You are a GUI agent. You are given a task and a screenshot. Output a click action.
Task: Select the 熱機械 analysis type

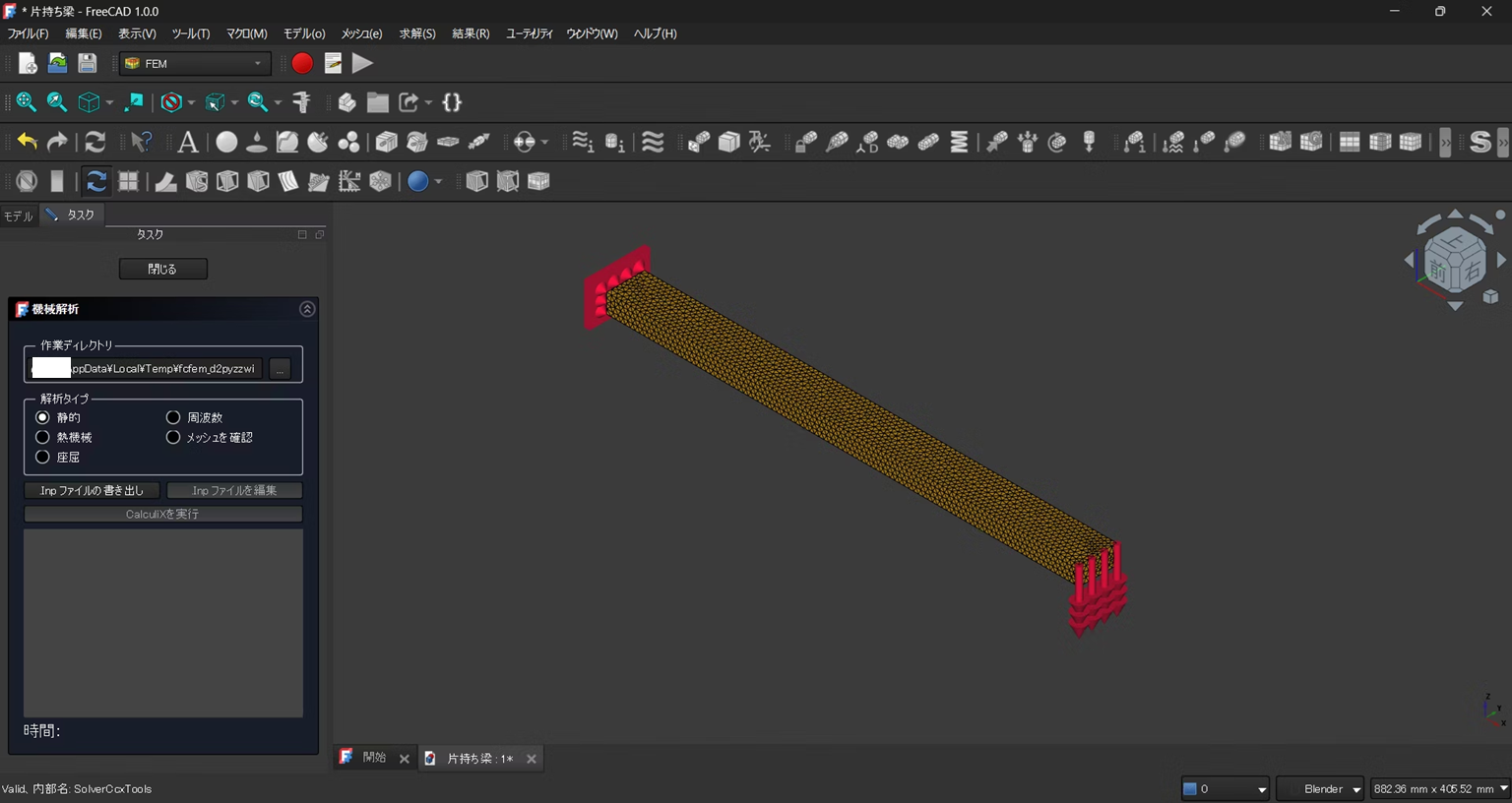point(43,437)
